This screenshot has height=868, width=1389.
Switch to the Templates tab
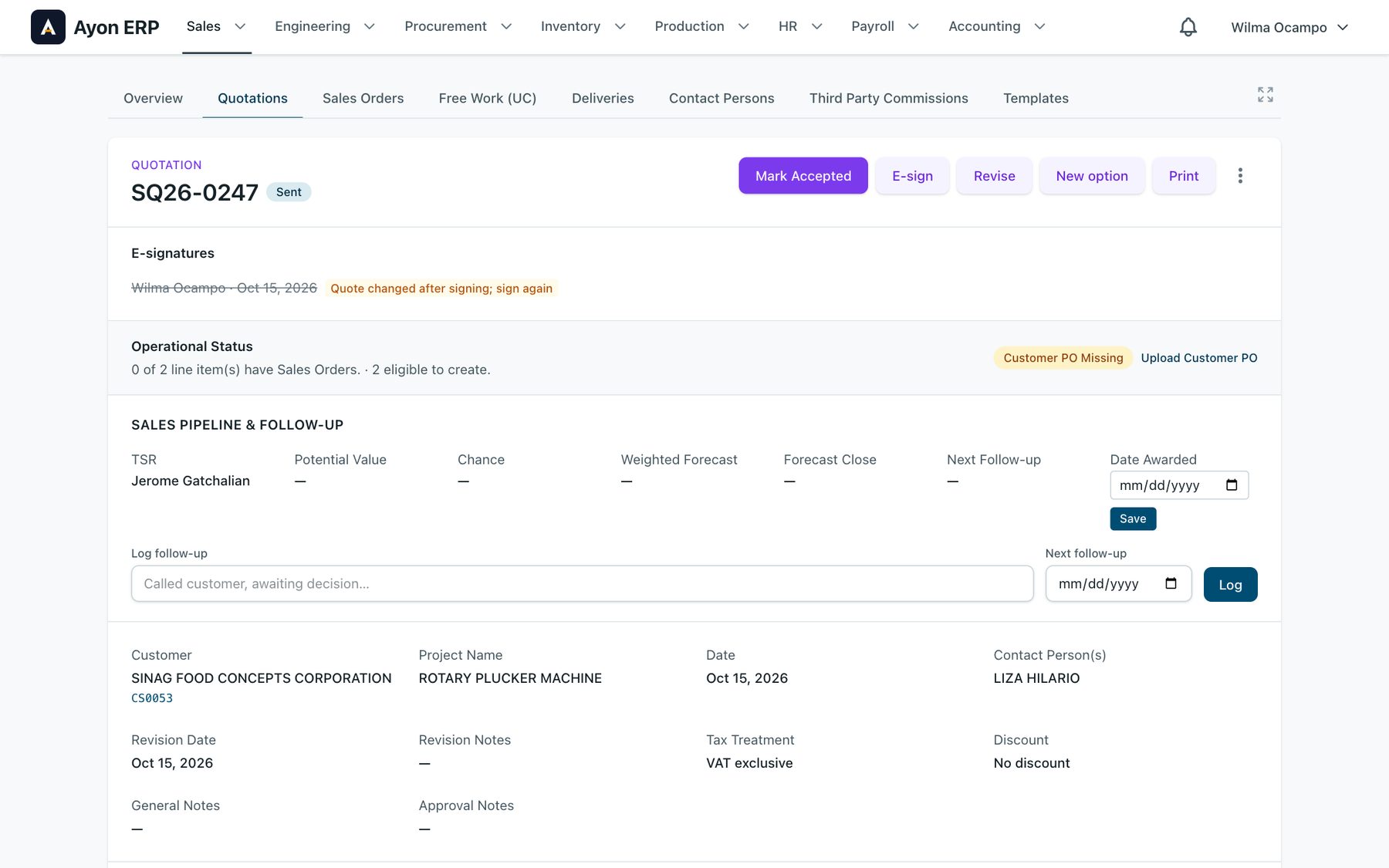tap(1036, 99)
